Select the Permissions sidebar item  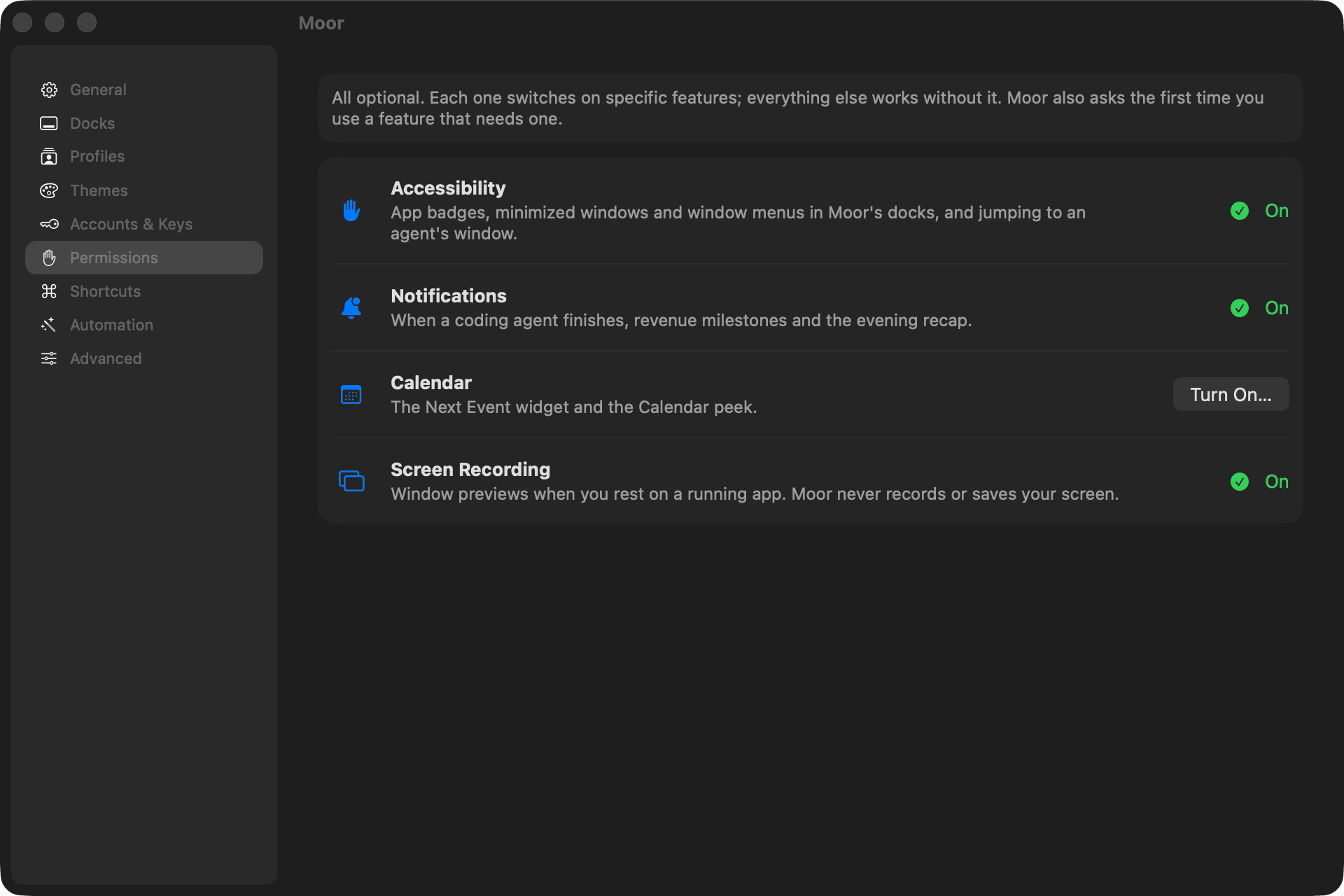[x=144, y=258]
